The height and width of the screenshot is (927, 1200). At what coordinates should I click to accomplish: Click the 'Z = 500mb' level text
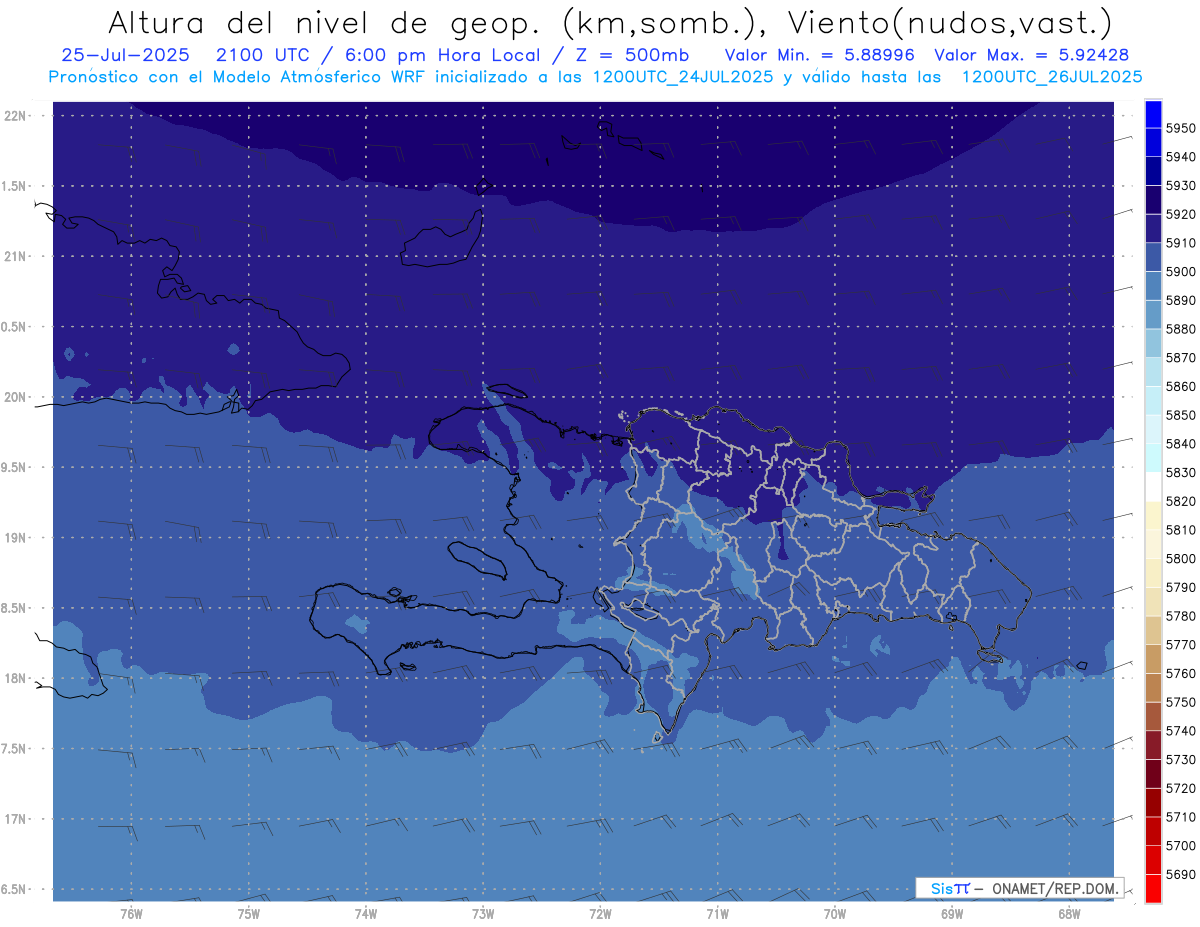(x=634, y=55)
